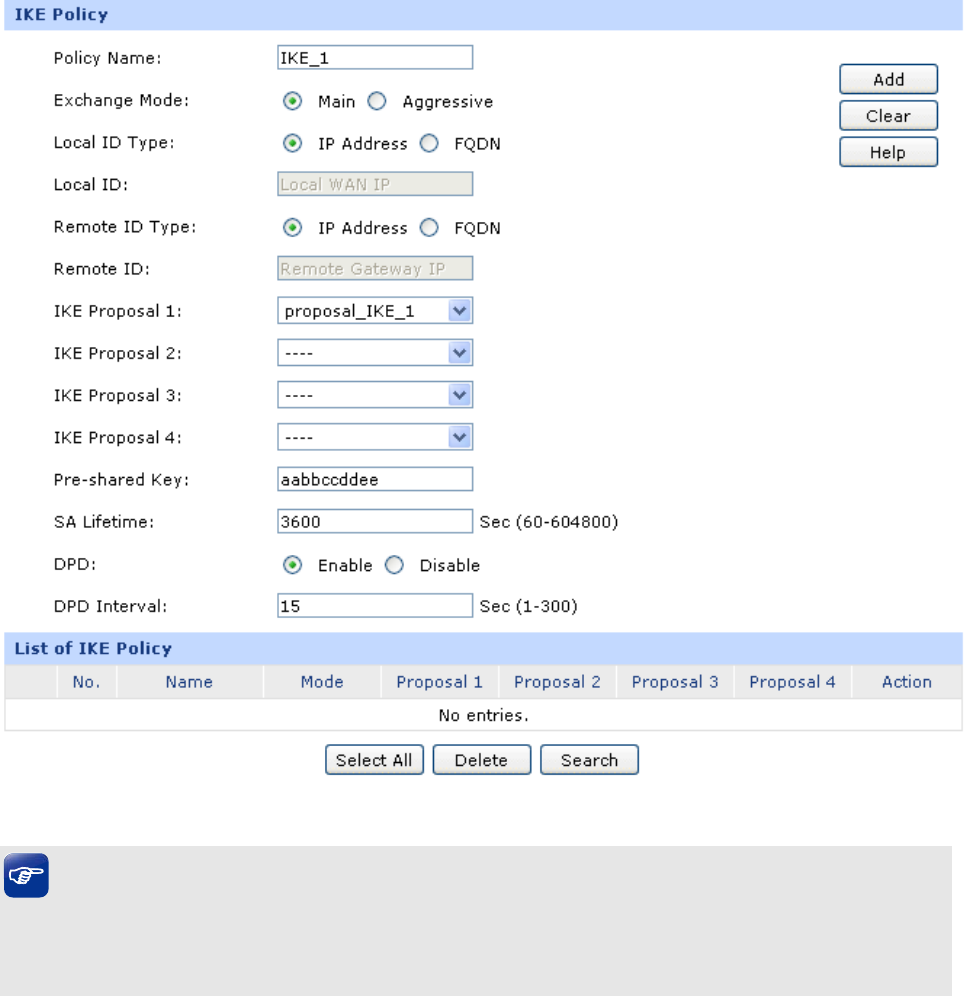This screenshot has height=996, width=966.
Task: Click the 'Sec (60-604800)' hint text
Action: click(549, 522)
